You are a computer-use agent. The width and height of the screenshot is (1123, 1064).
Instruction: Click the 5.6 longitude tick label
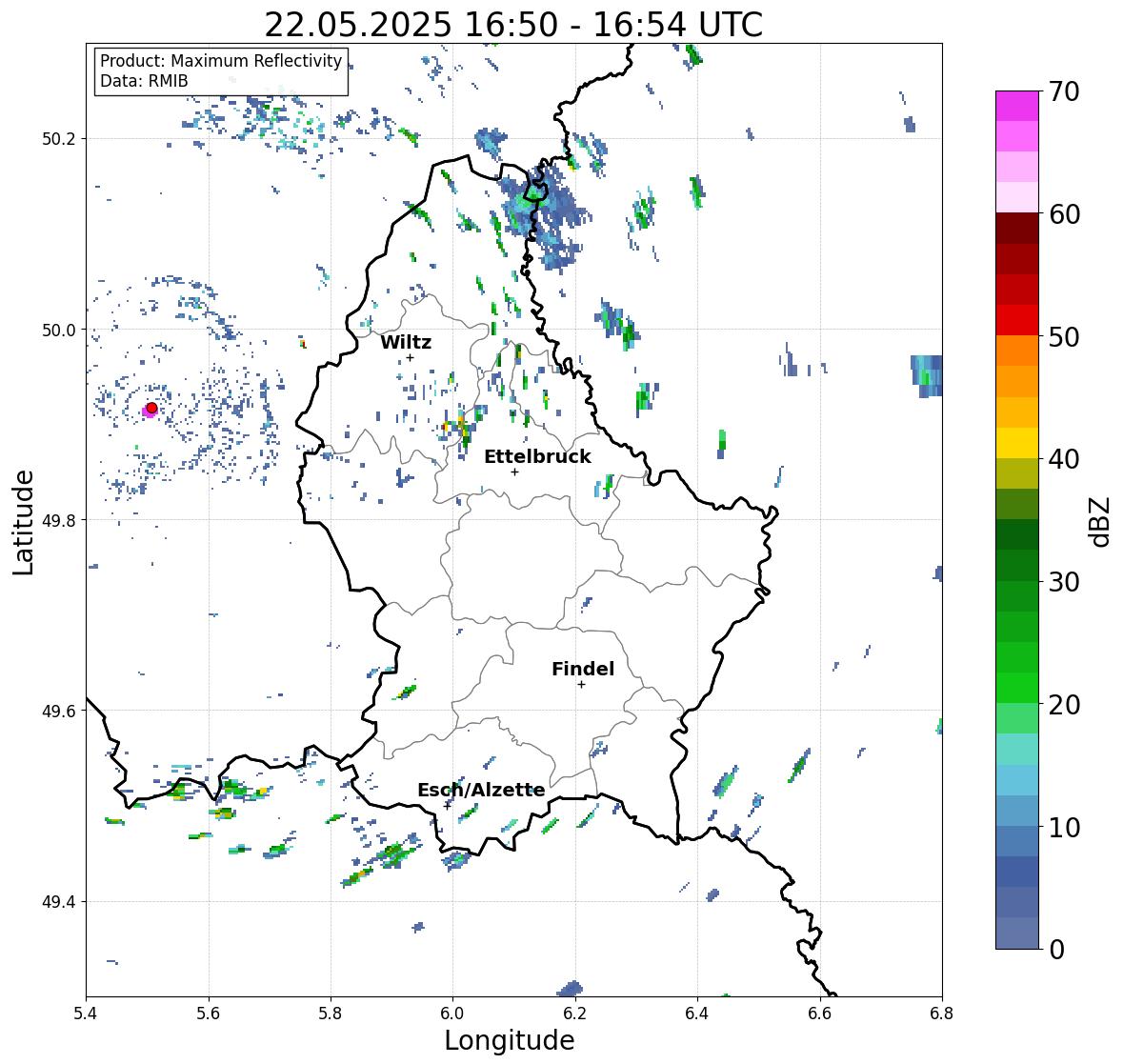(209, 1014)
